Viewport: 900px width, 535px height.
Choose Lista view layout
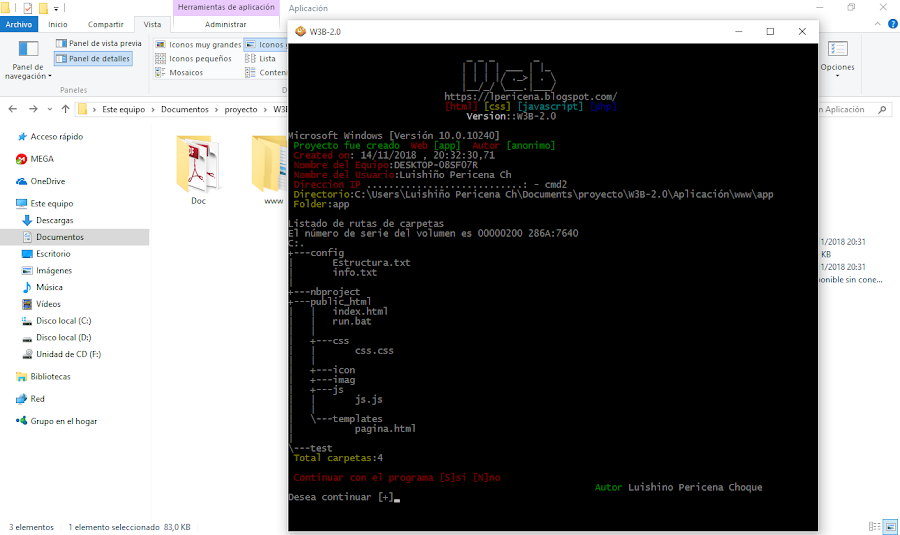[261, 59]
